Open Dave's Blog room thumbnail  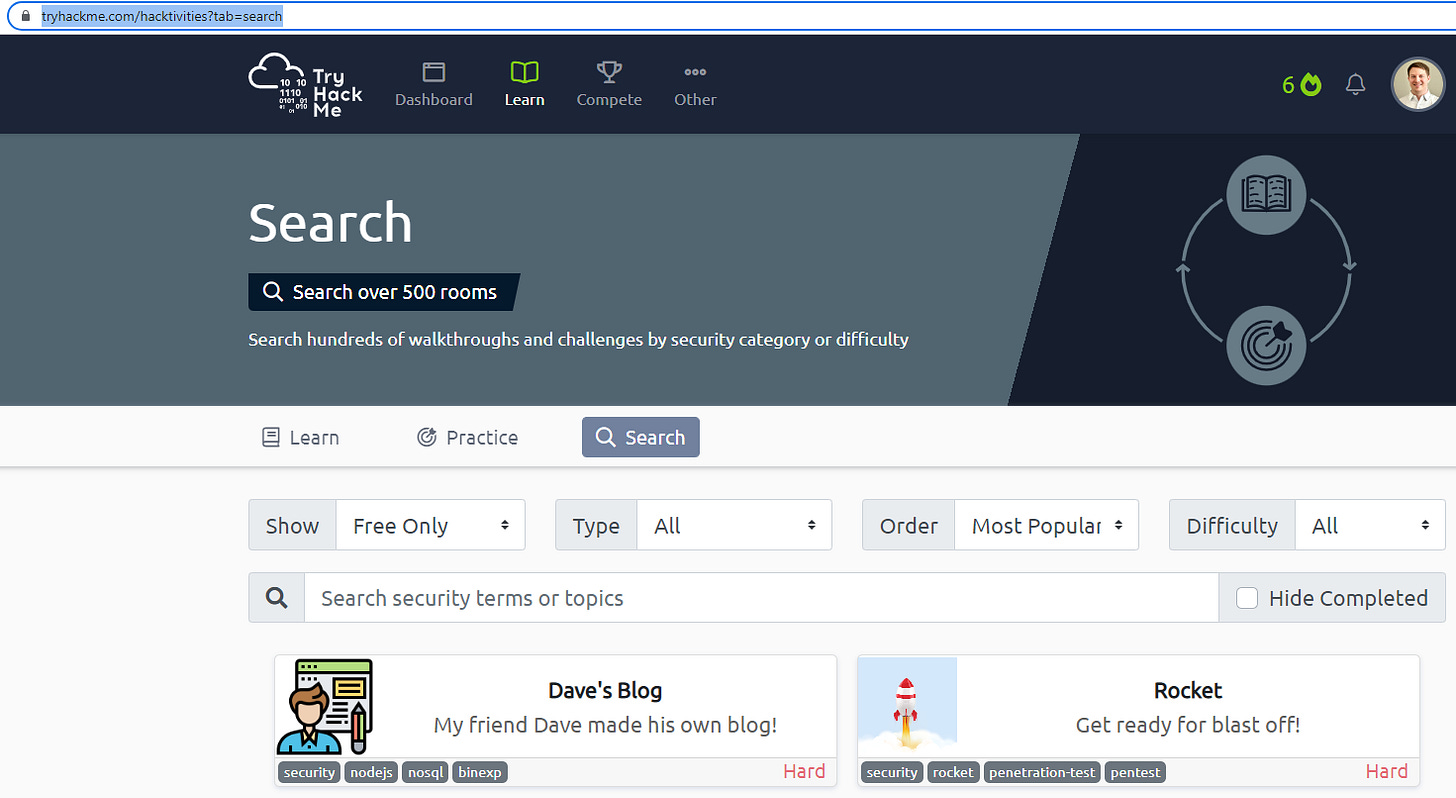point(325,706)
